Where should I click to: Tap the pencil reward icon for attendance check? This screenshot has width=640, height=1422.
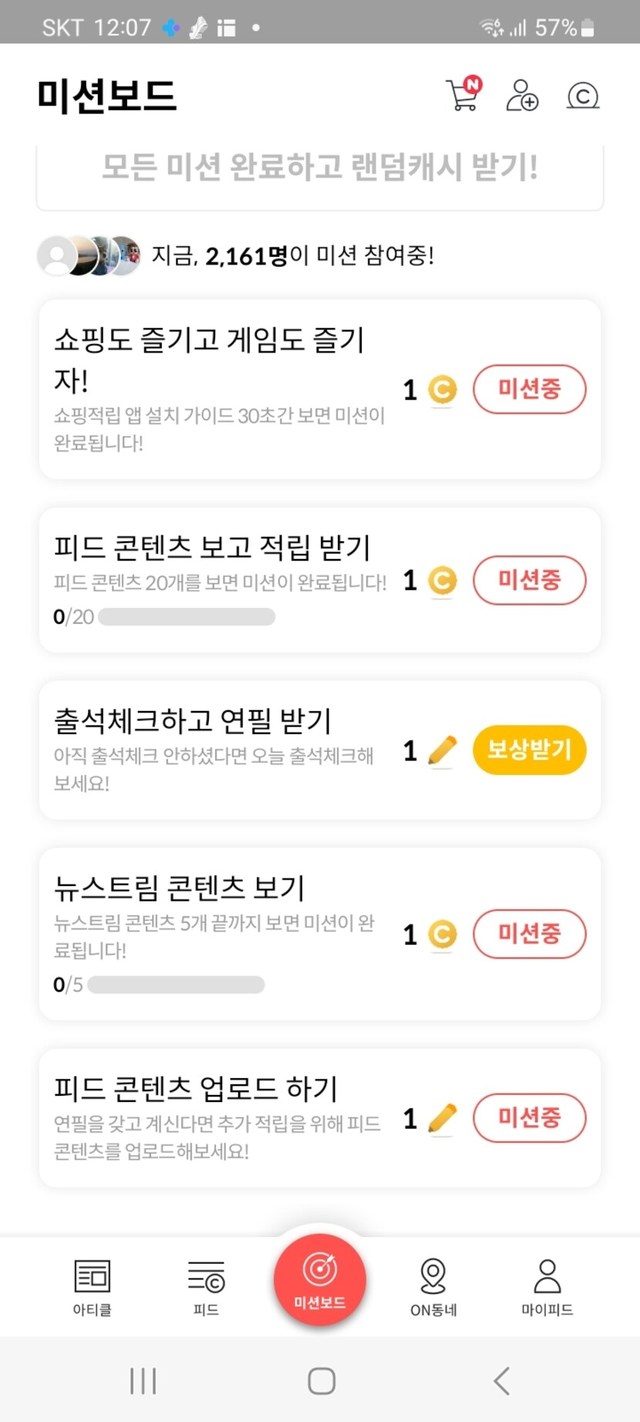pos(441,750)
